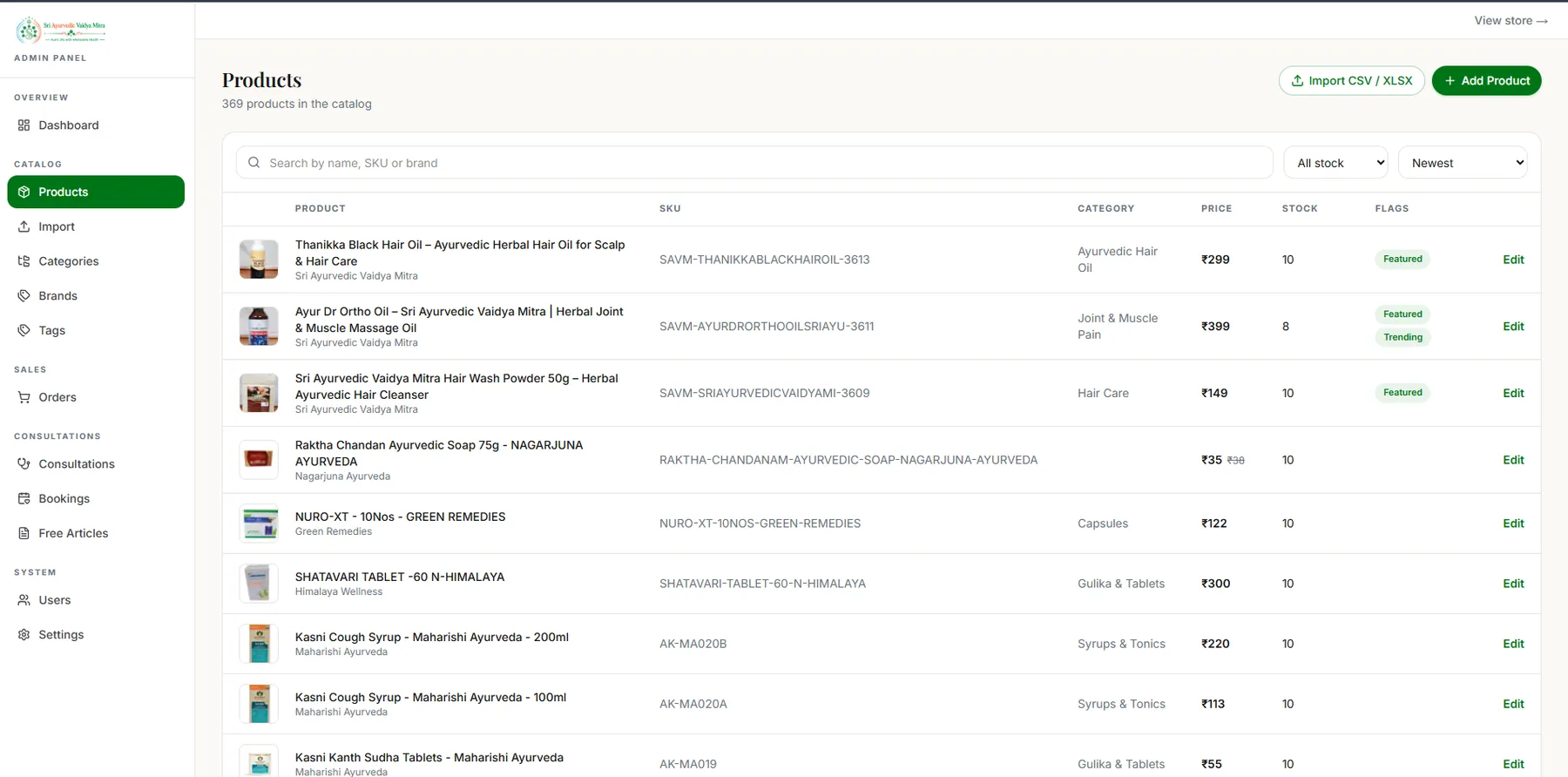Image resolution: width=1568 pixels, height=777 pixels.
Task: Edit the SHATAVARI TABLET product
Action: (x=1513, y=584)
